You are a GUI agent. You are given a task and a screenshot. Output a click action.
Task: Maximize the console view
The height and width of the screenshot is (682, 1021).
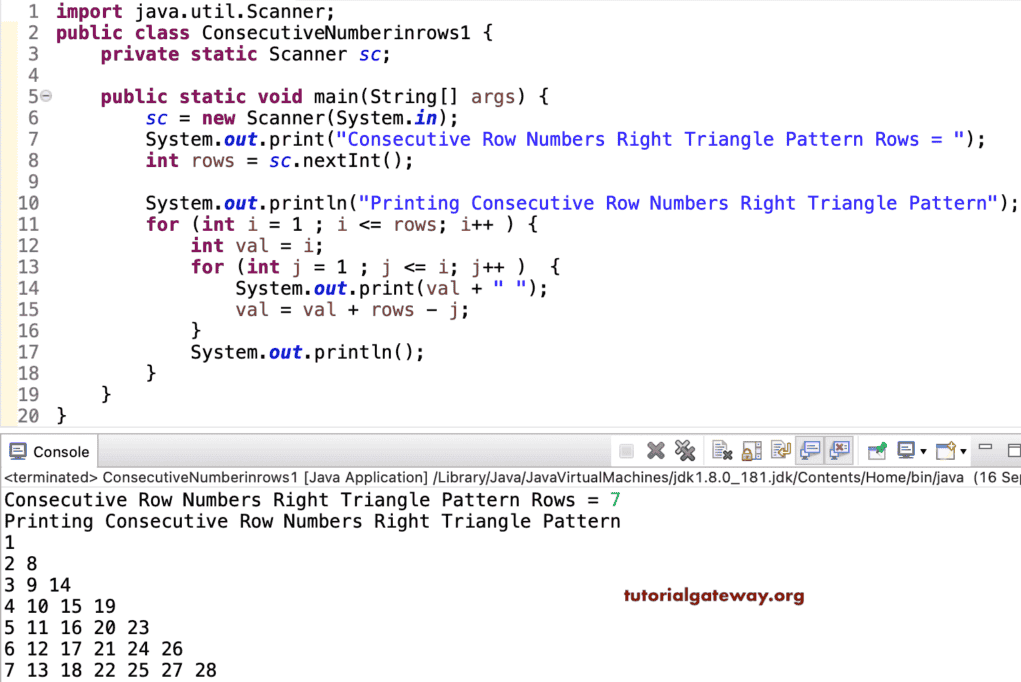tap(1013, 449)
